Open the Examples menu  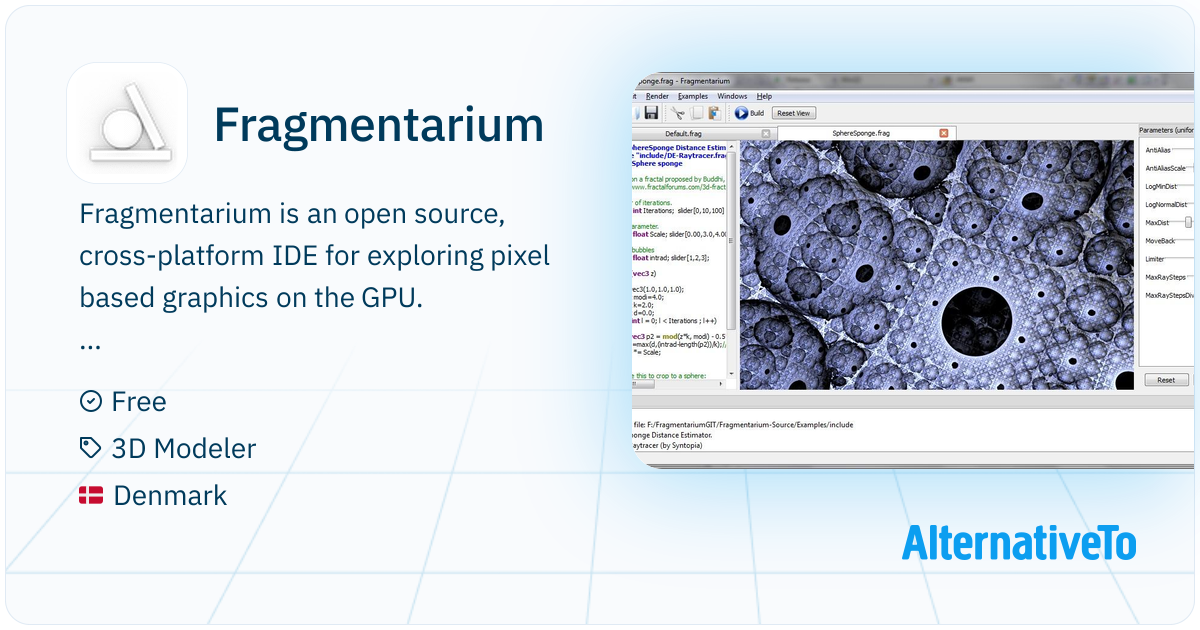(693, 96)
